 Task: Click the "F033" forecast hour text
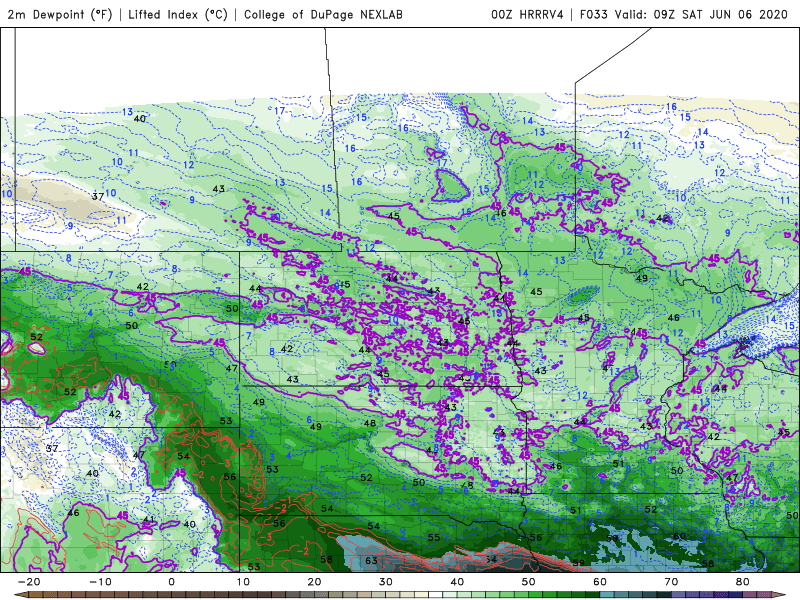(593, 15)
